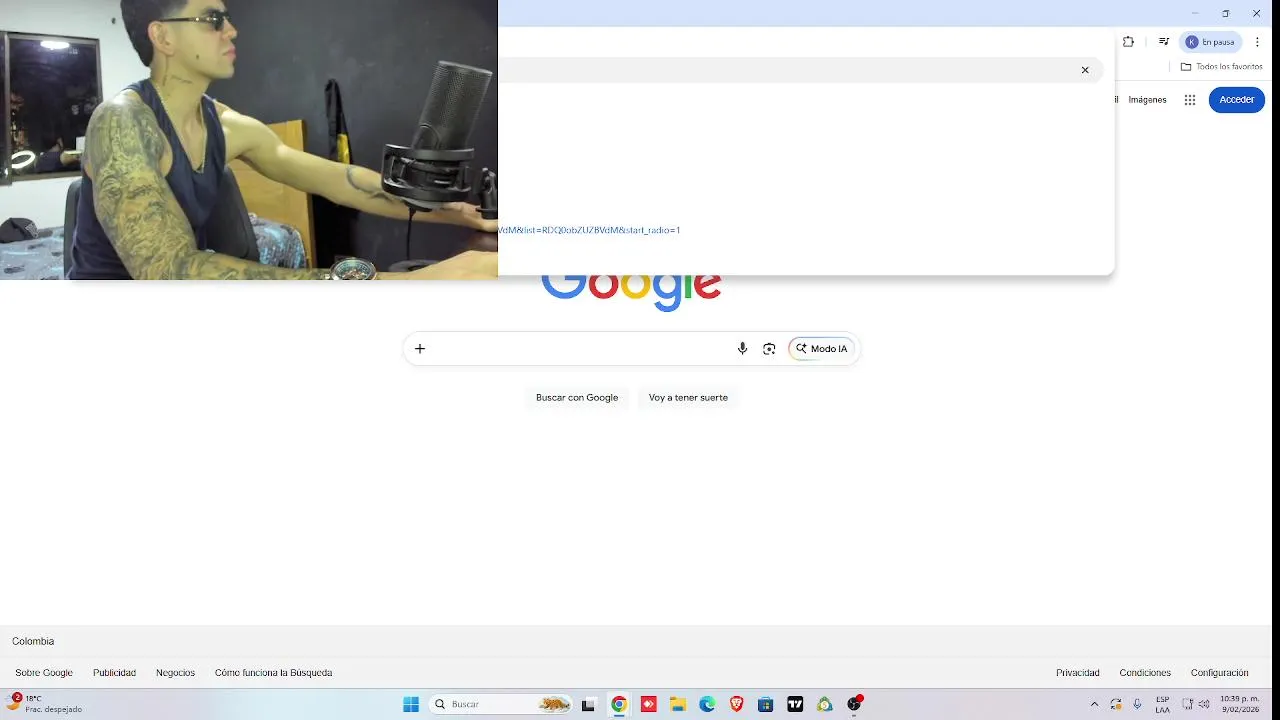Launch Brave browser from the taskbar
1280x720 pixels.
(736, 704)
